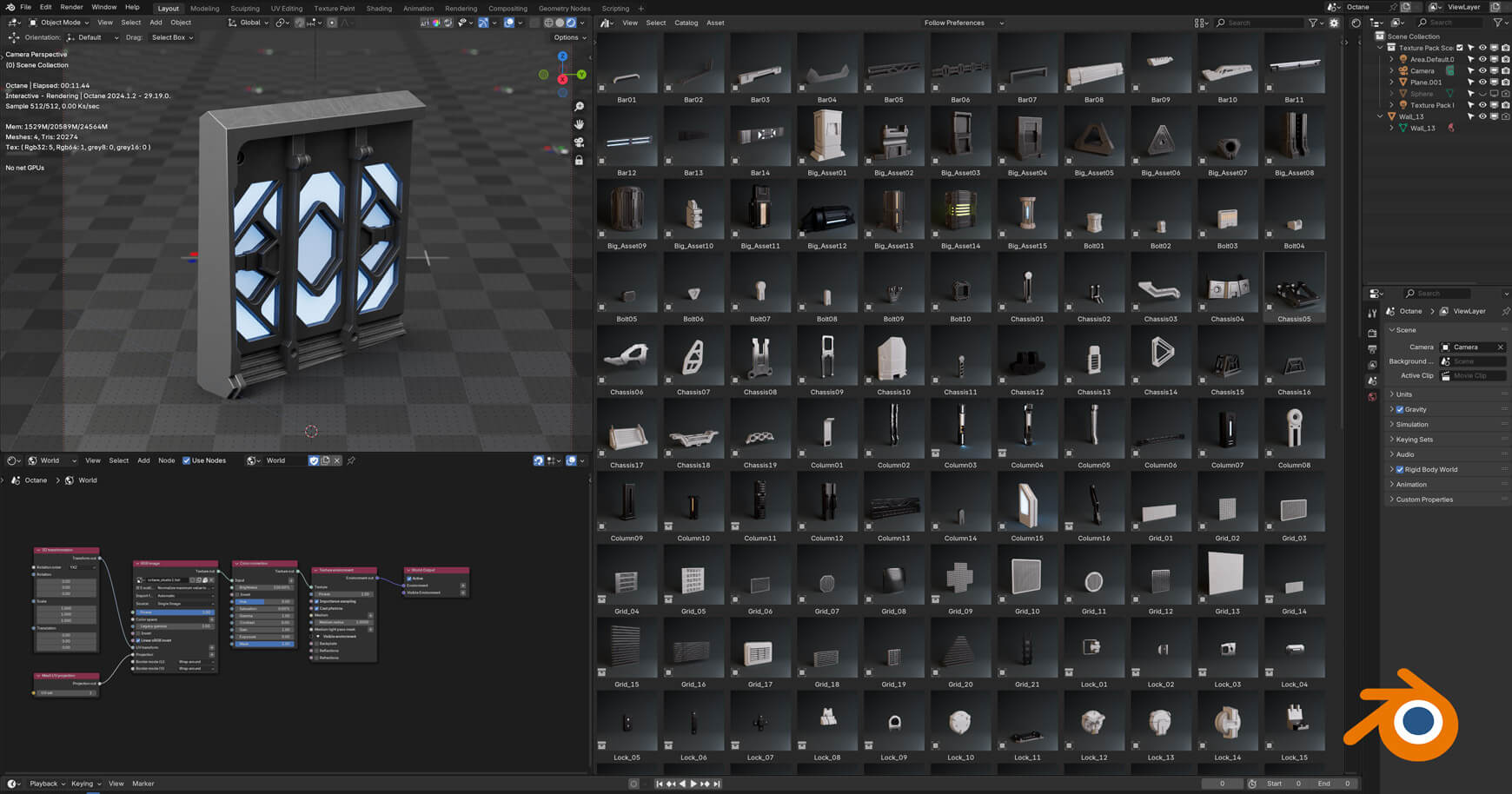Select rendered viewport shading sphere icon
The width and height of the screenshot is (1512, 794).
click(571, 23)
